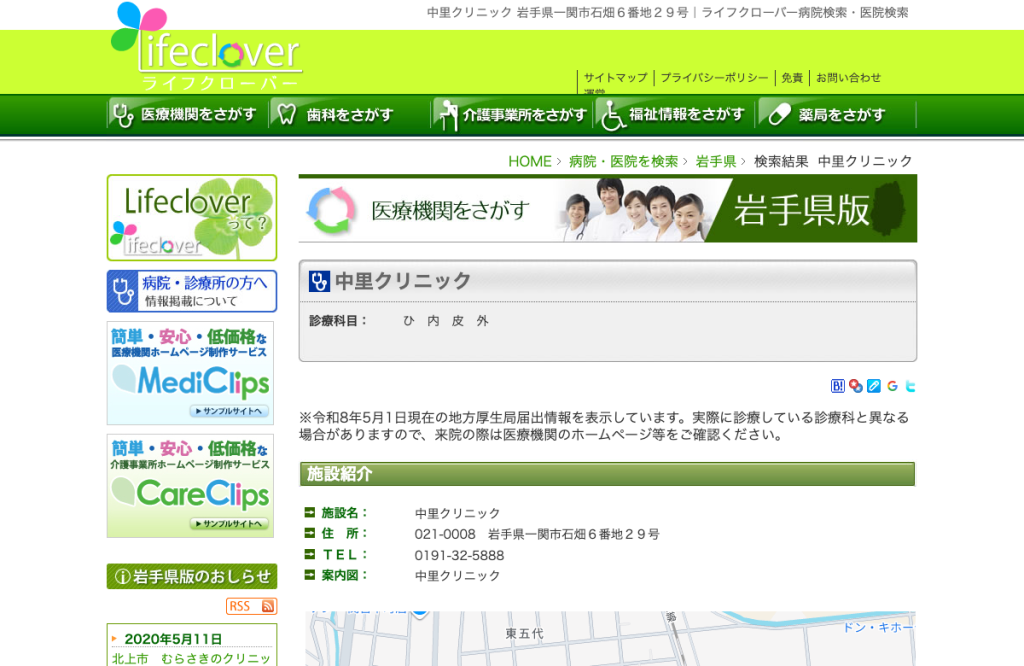The image size is (1024, 666).
Task: Open the プライバシーポリシー link
Action: (714, 78)
